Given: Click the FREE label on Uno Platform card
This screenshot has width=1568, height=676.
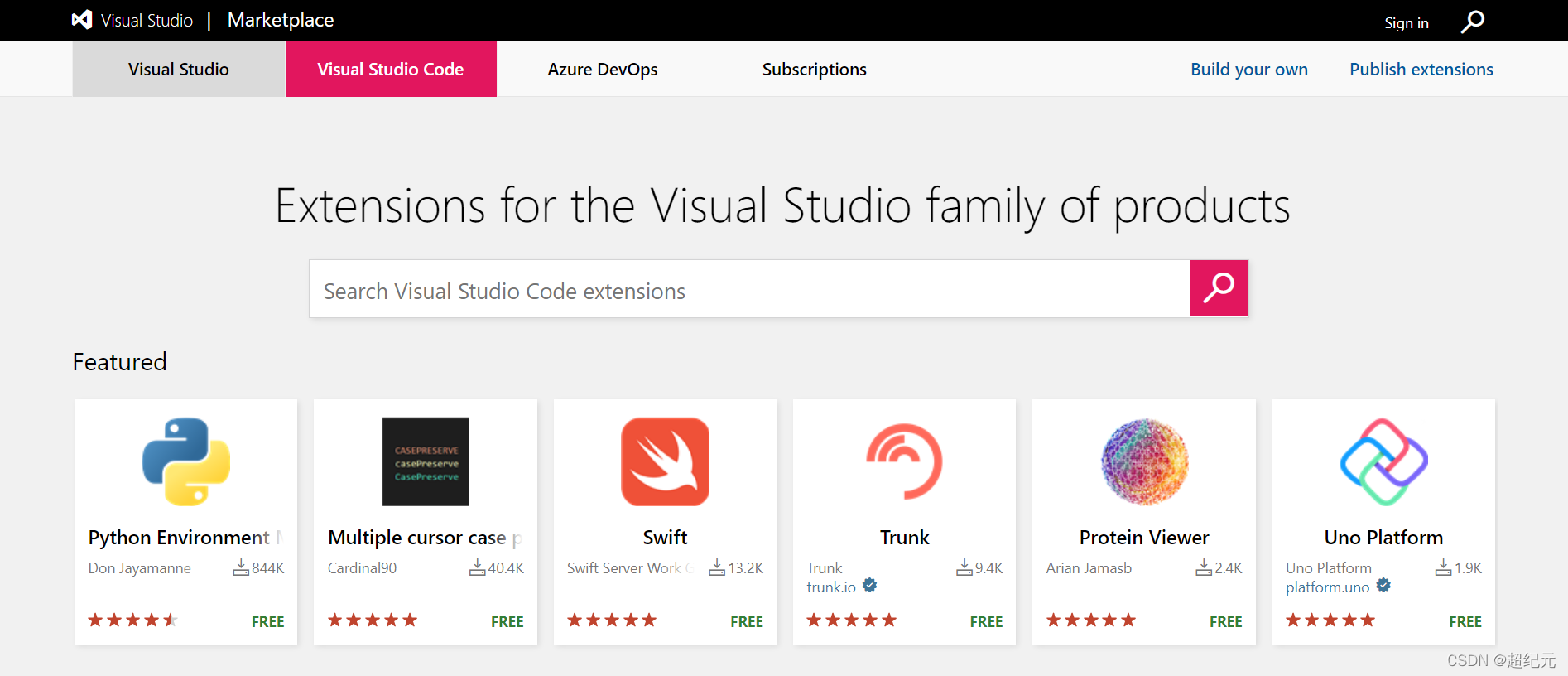Looking at the screenshot, I should tap(1465, 621).
